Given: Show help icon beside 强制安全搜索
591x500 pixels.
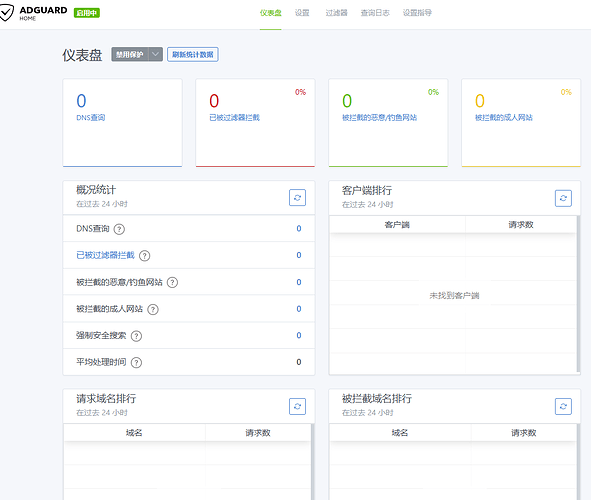Looking at the screenshot, I should (136, 336).
